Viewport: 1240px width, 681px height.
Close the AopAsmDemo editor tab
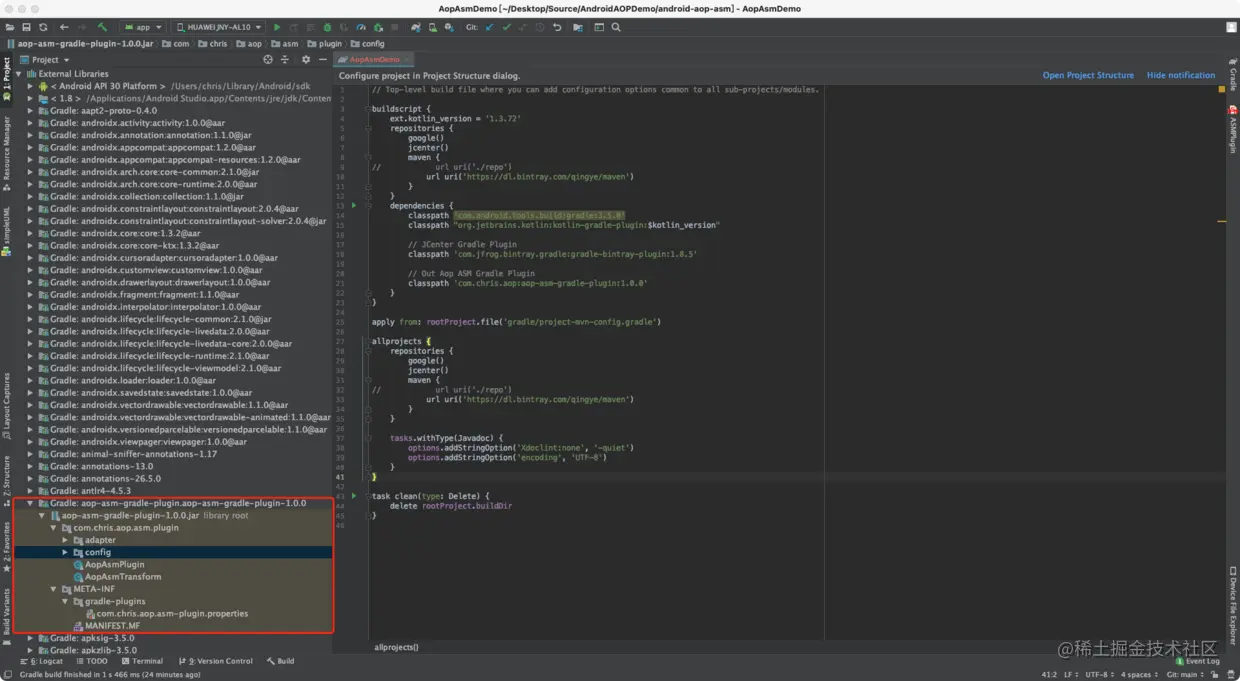406,60
